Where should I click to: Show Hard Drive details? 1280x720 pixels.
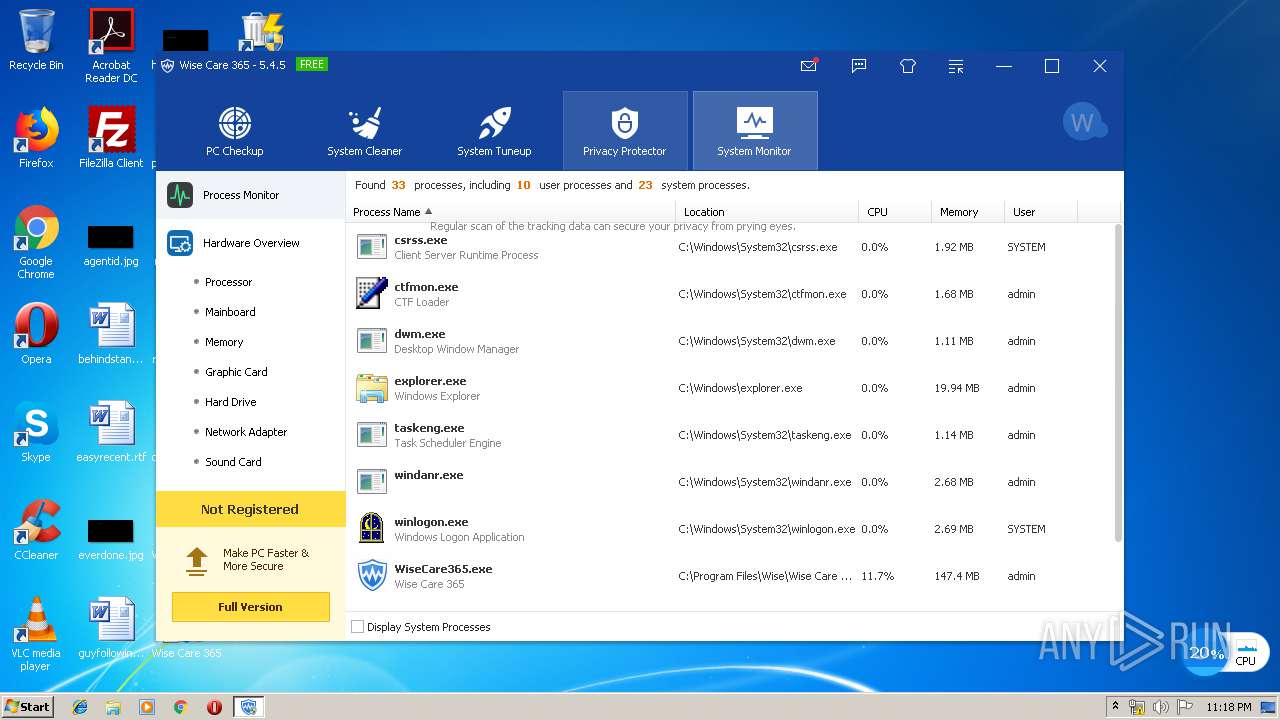[x=231, y=402]
